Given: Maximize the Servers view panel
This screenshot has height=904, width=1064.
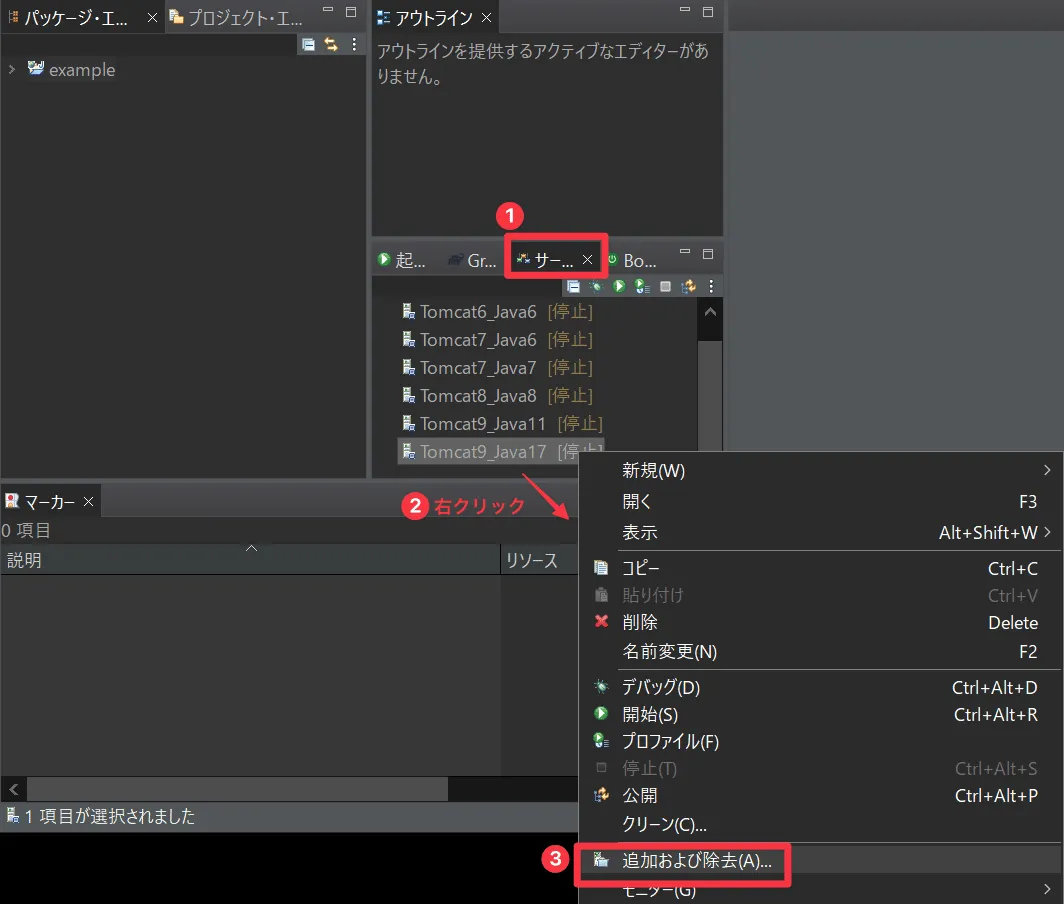Looking at the screenshot, I should click(708, 253).
